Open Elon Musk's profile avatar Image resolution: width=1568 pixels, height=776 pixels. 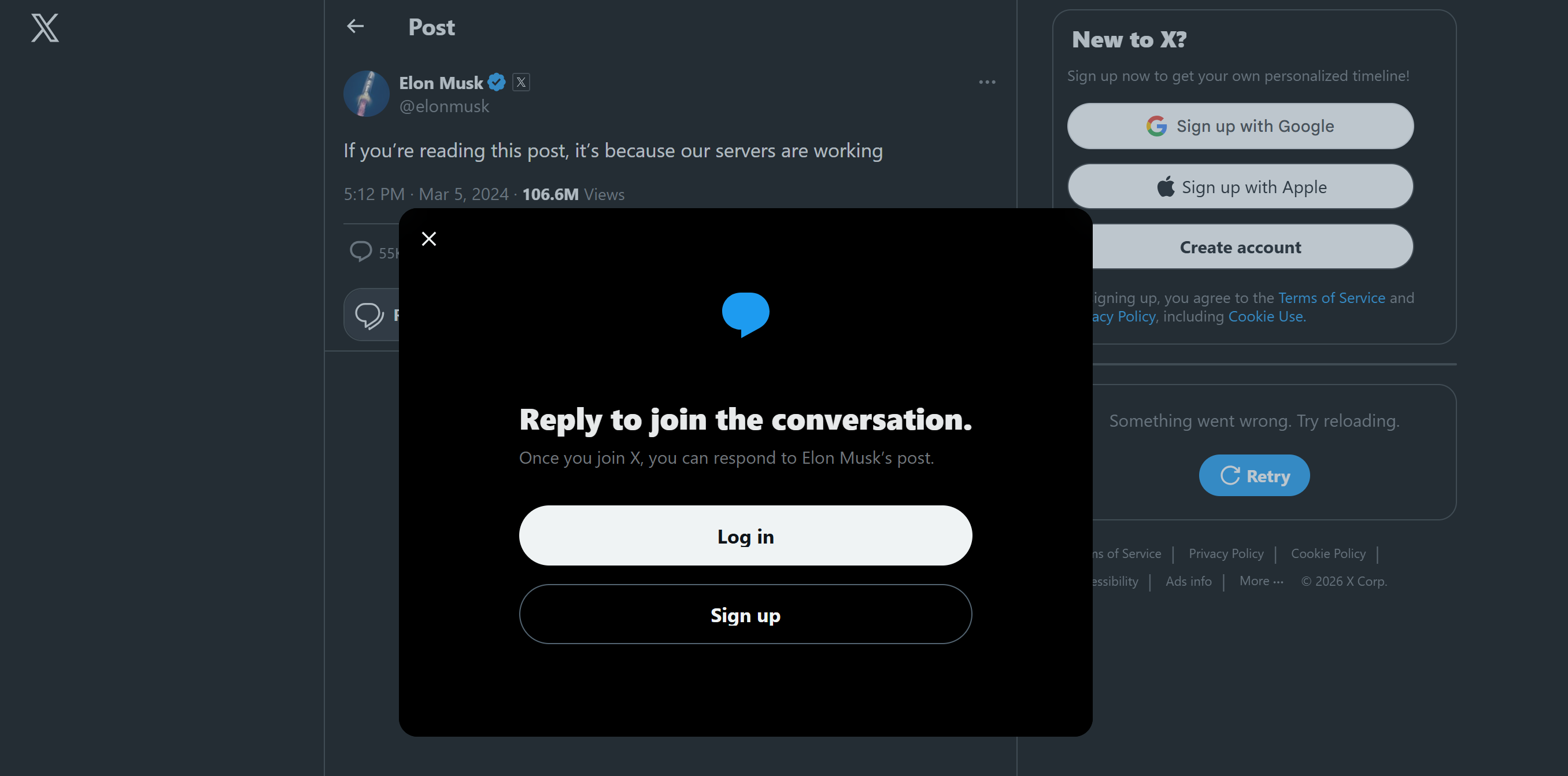pos(367,93)
